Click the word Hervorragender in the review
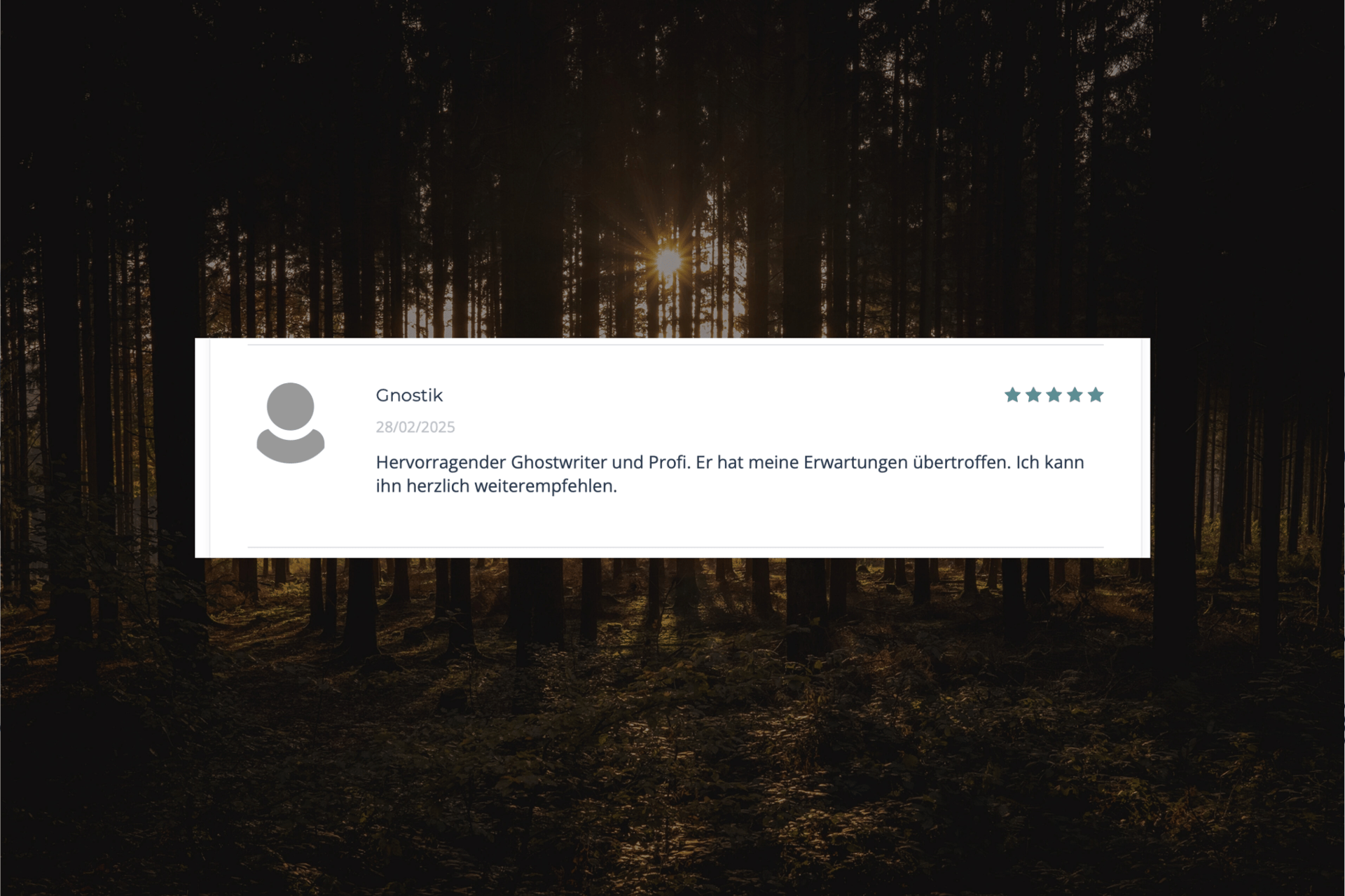The width and height of the screenshot is (1345, 896). tap(441, 462)
